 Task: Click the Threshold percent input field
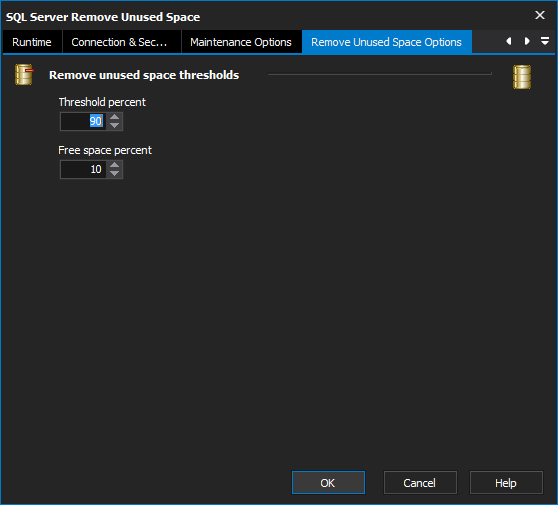coord(83,121)
